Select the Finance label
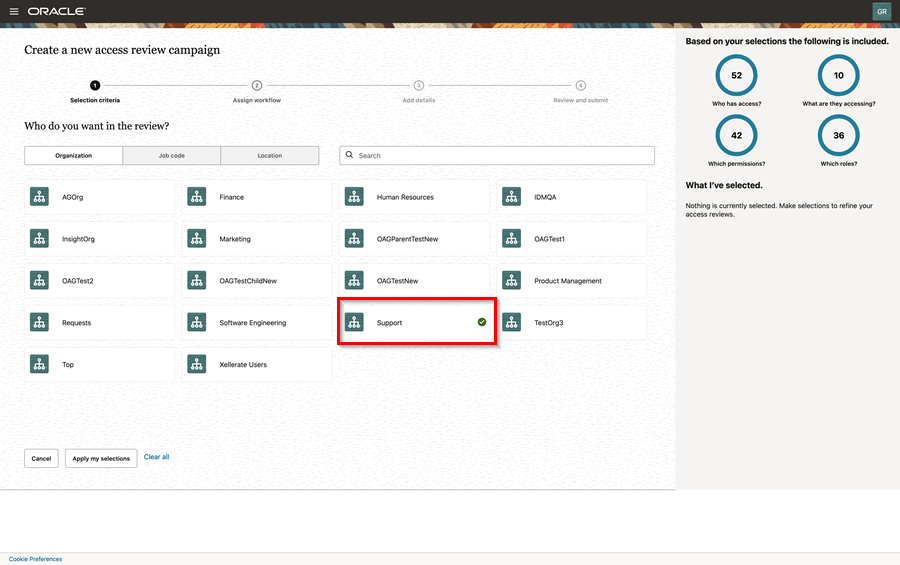Viewport: 900px width, 565px height. pos(231,197)
